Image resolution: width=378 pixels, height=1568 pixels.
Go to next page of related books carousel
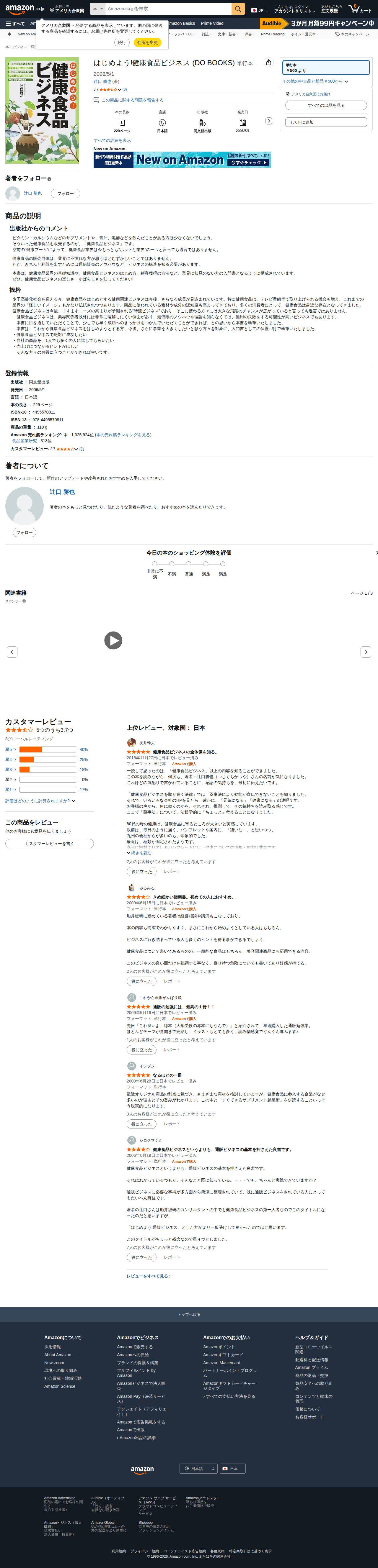[366, 652]
